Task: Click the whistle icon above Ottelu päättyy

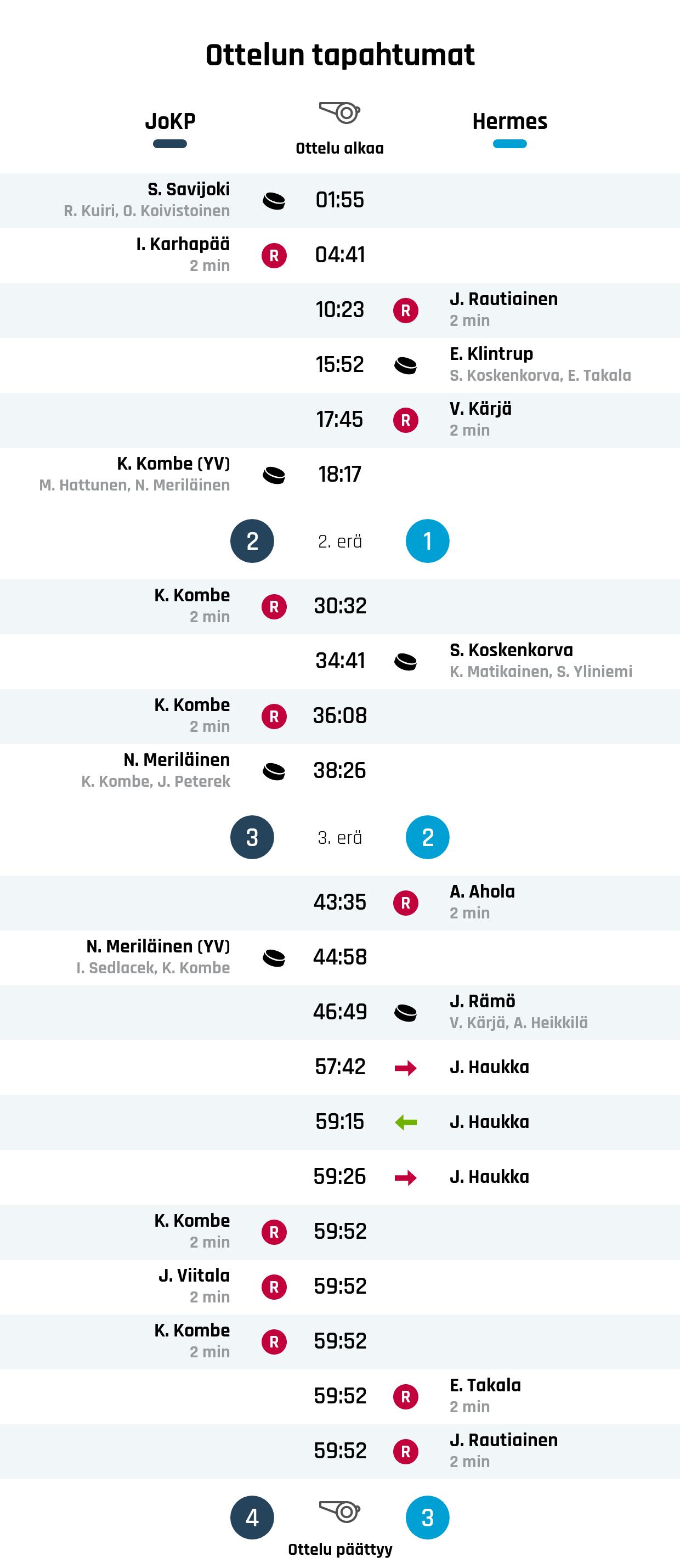Action: (339, 1511)
